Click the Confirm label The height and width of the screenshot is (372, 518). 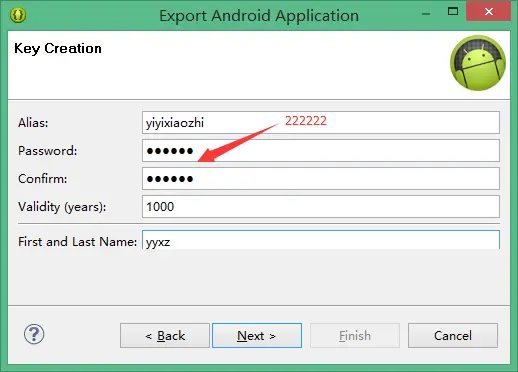(42, 179)
